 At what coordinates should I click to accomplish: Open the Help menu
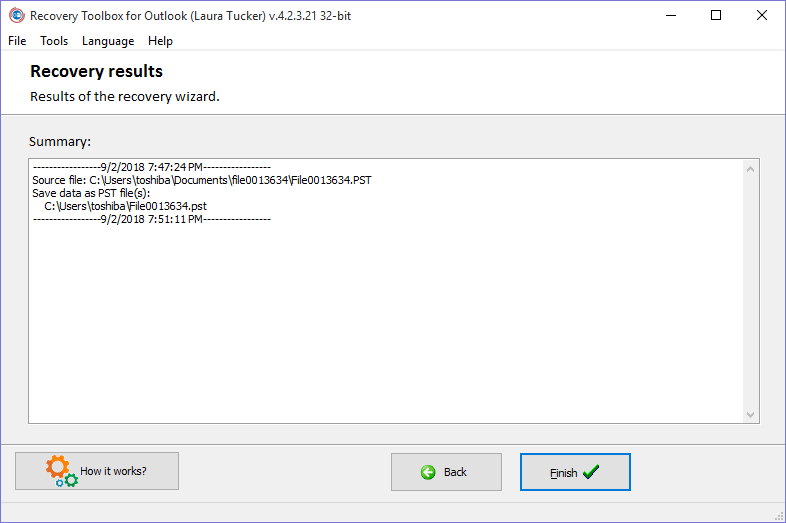[x=160, y=41]
